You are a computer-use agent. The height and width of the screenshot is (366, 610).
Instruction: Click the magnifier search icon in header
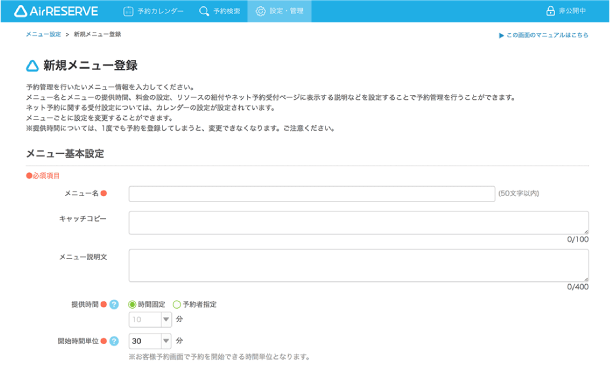(204, 11)
